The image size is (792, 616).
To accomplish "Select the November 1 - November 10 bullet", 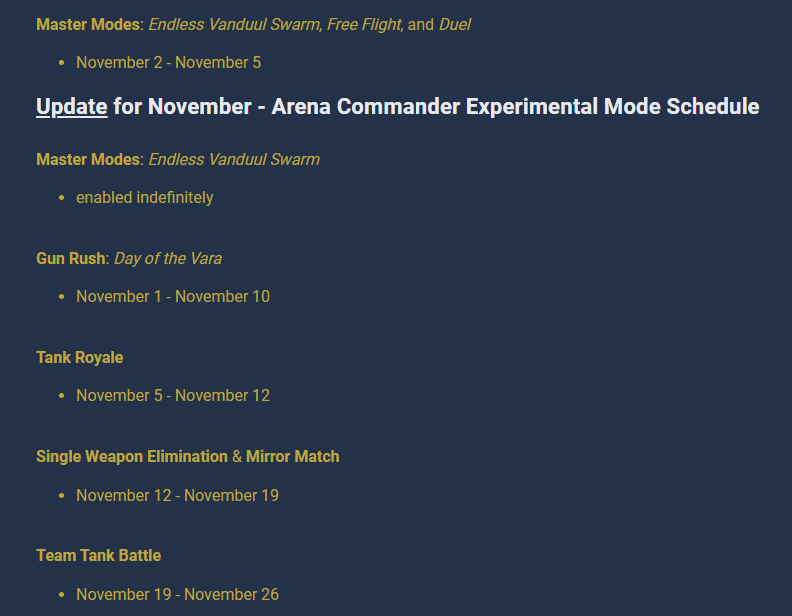I will click(172, 296).
